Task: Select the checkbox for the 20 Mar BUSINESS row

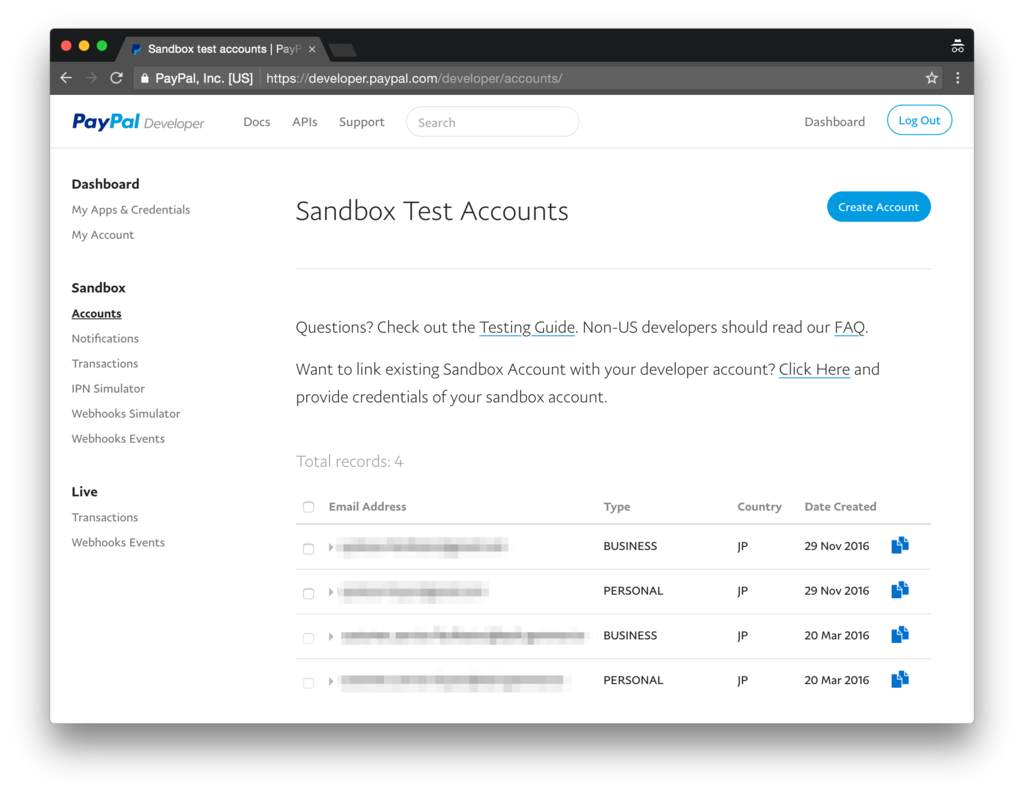Action: click(308, 638)
